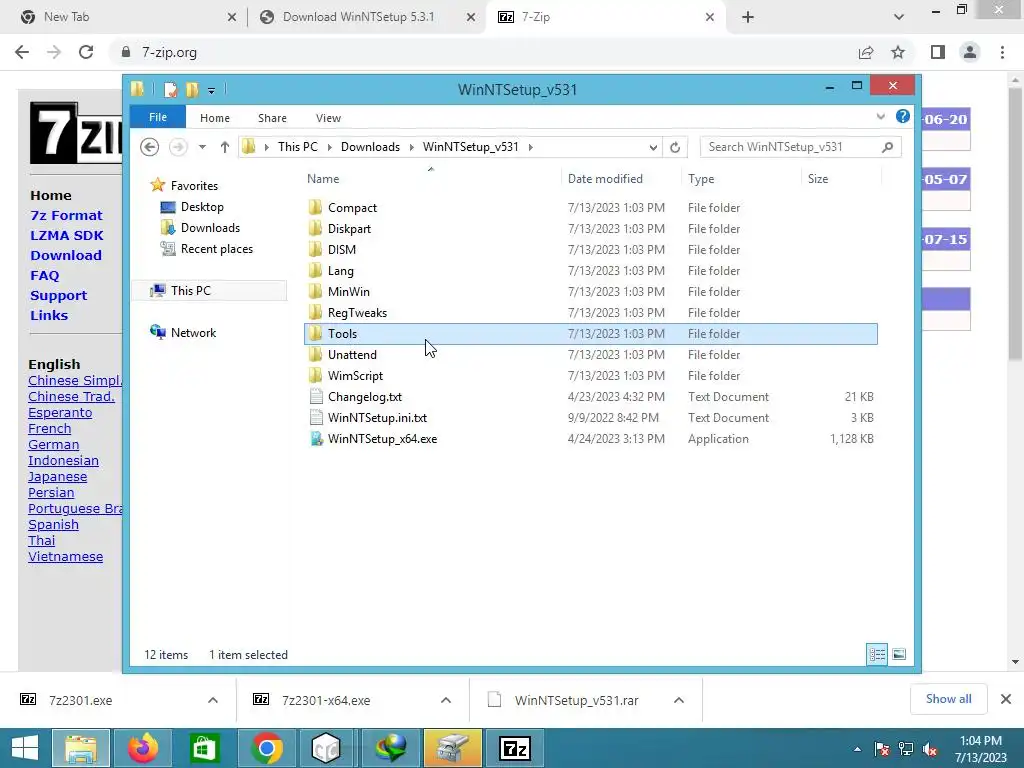Open options for 7z2301-x64.exe download

click(x=445, y=700)
